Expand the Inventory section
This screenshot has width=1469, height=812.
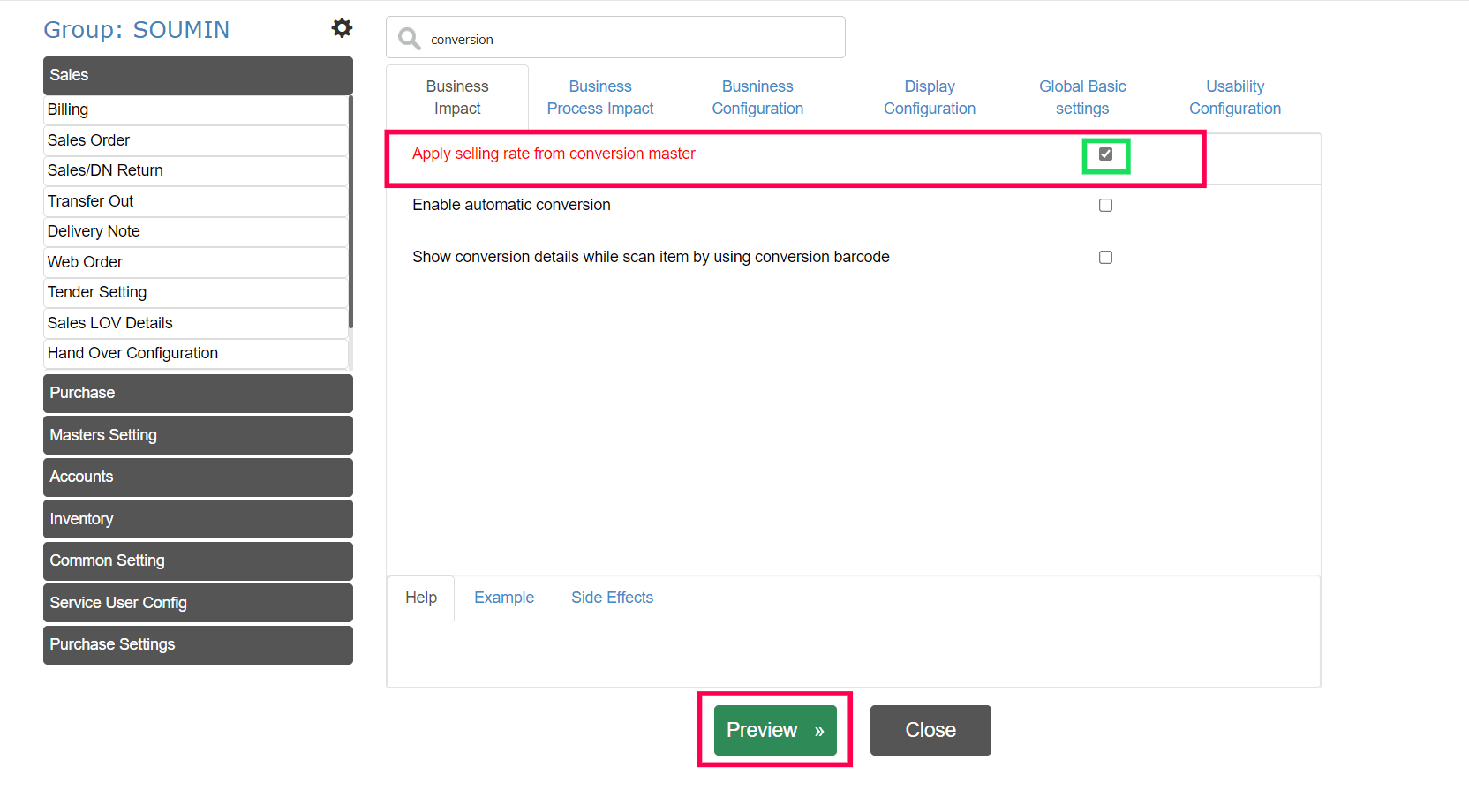tap(198, 519)
